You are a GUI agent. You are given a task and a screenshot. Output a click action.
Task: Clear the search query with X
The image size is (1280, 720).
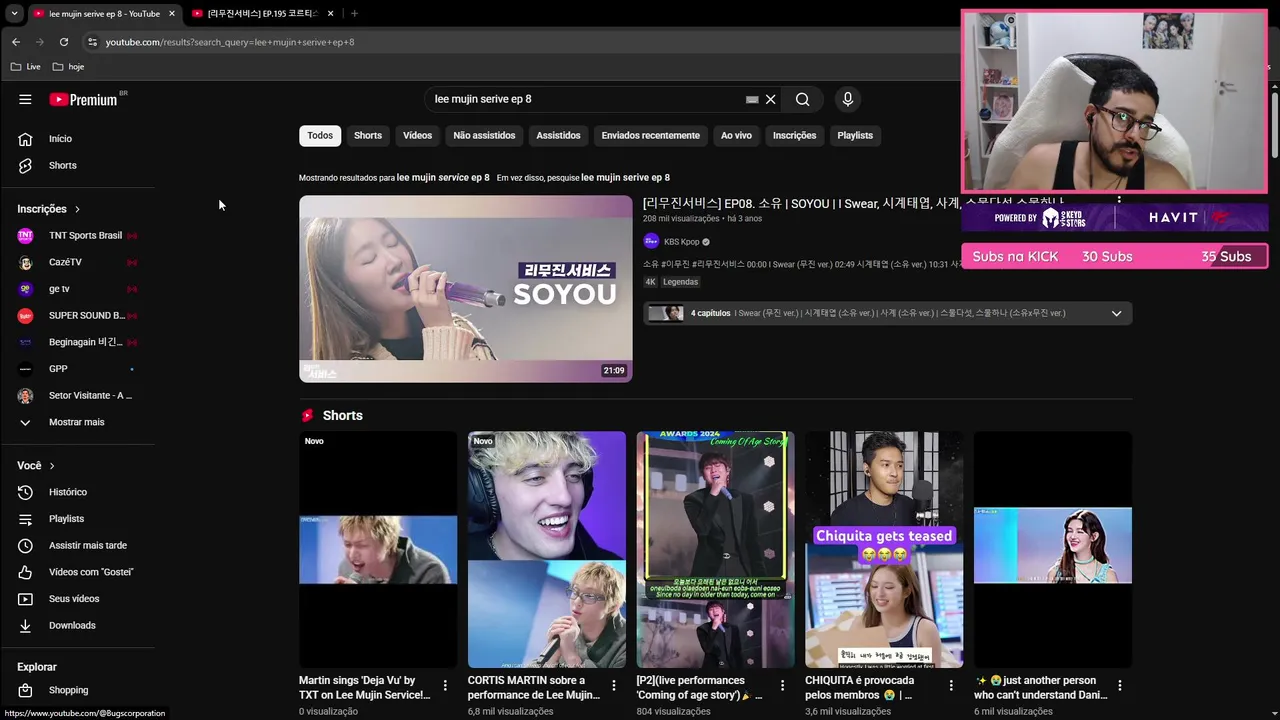tap(770, 99)
